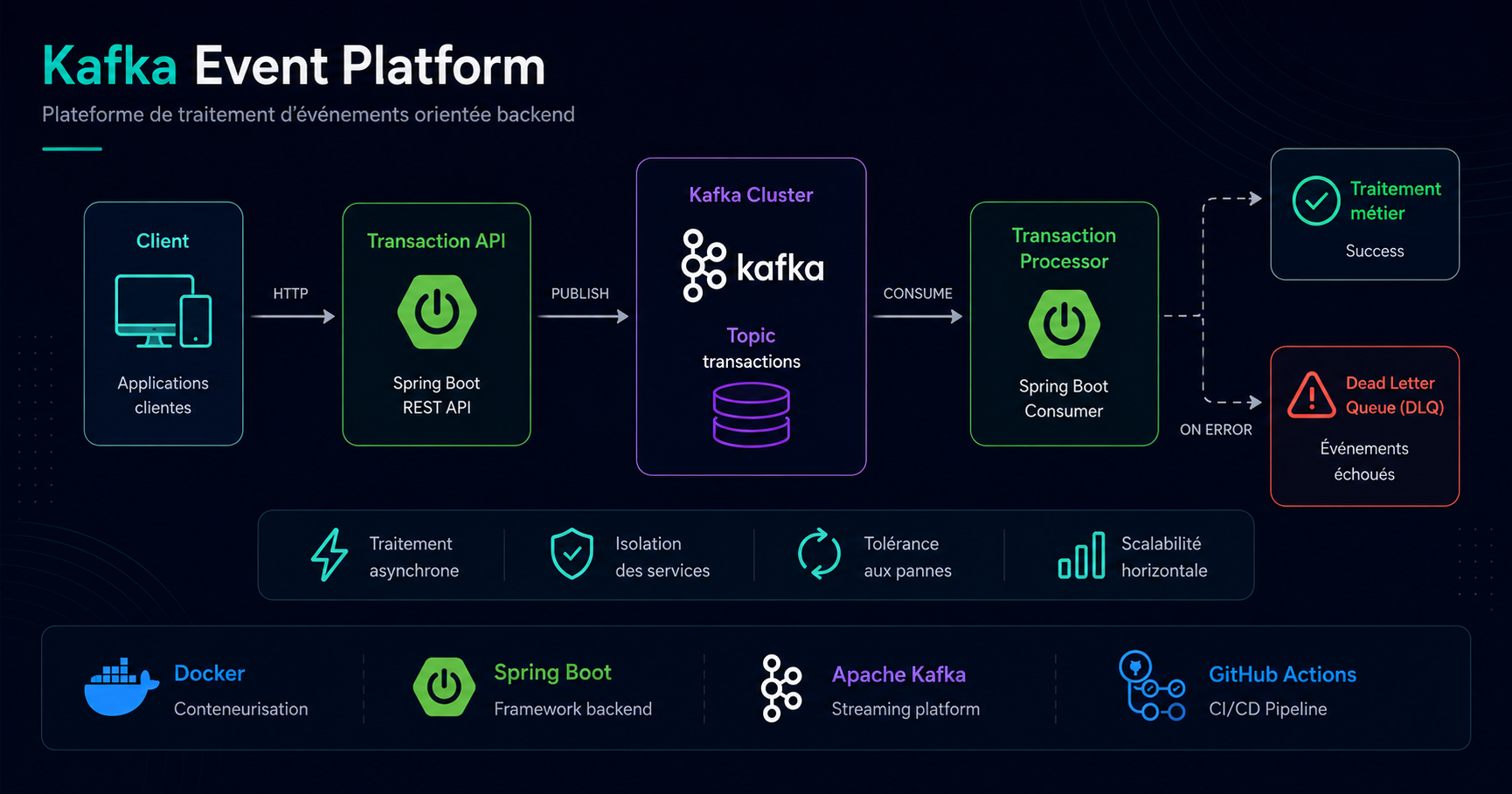Click 'Événements échoués' label

tap(1364, 461)
